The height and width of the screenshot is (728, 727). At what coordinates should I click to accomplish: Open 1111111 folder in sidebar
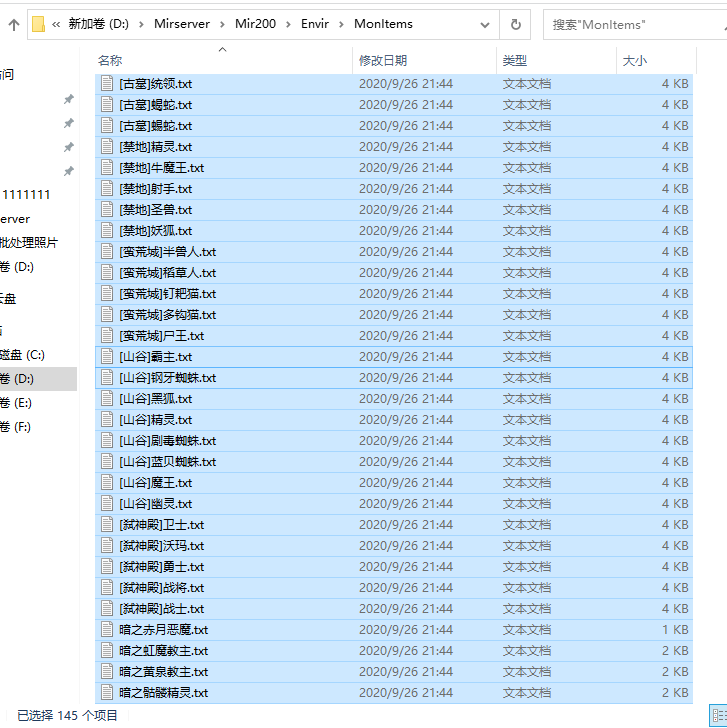coord(26,195)
